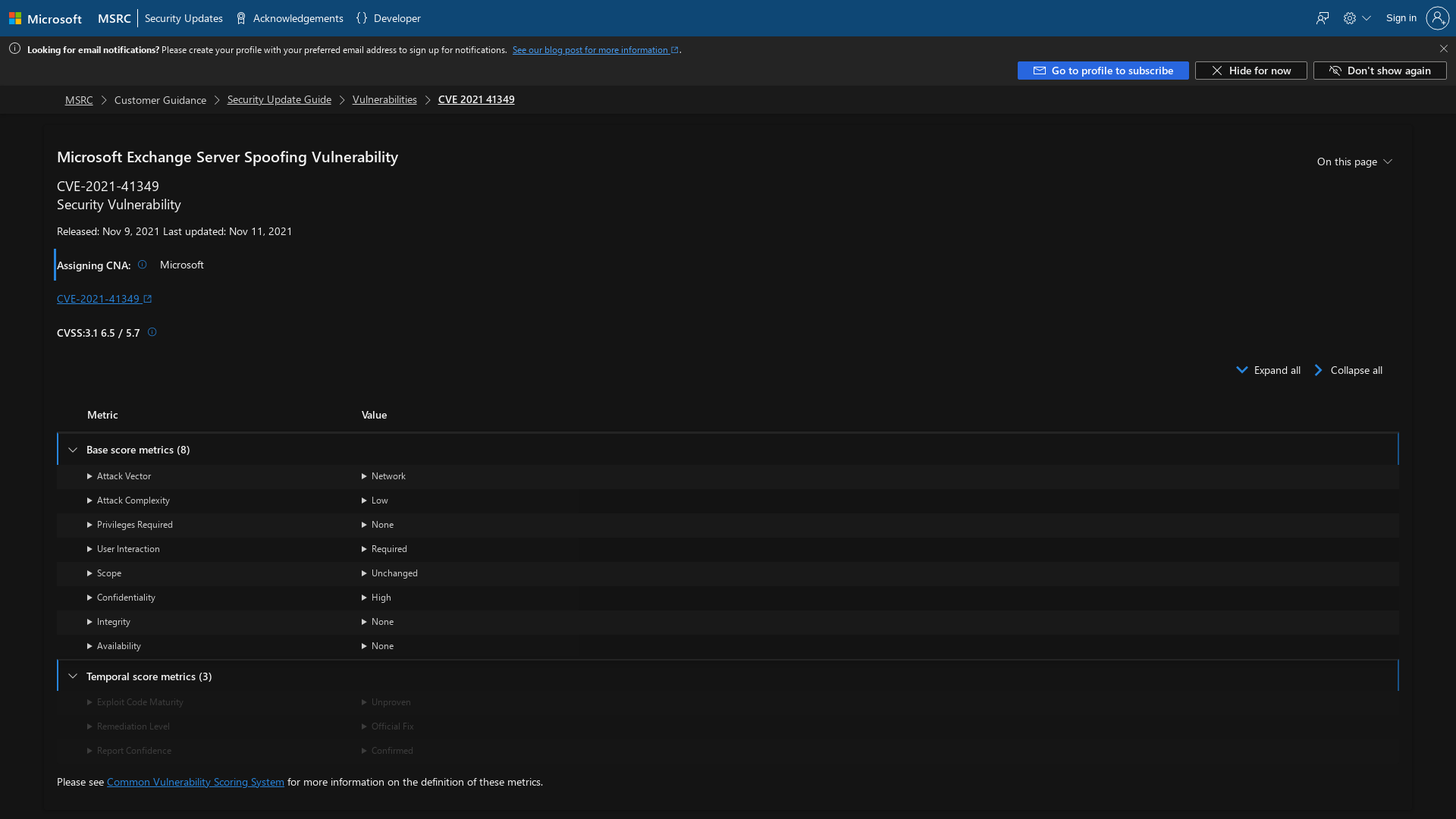Screen dimensions: 1456x819
Task: Expand the Confidentiality row
Action: tap(121, 598)
